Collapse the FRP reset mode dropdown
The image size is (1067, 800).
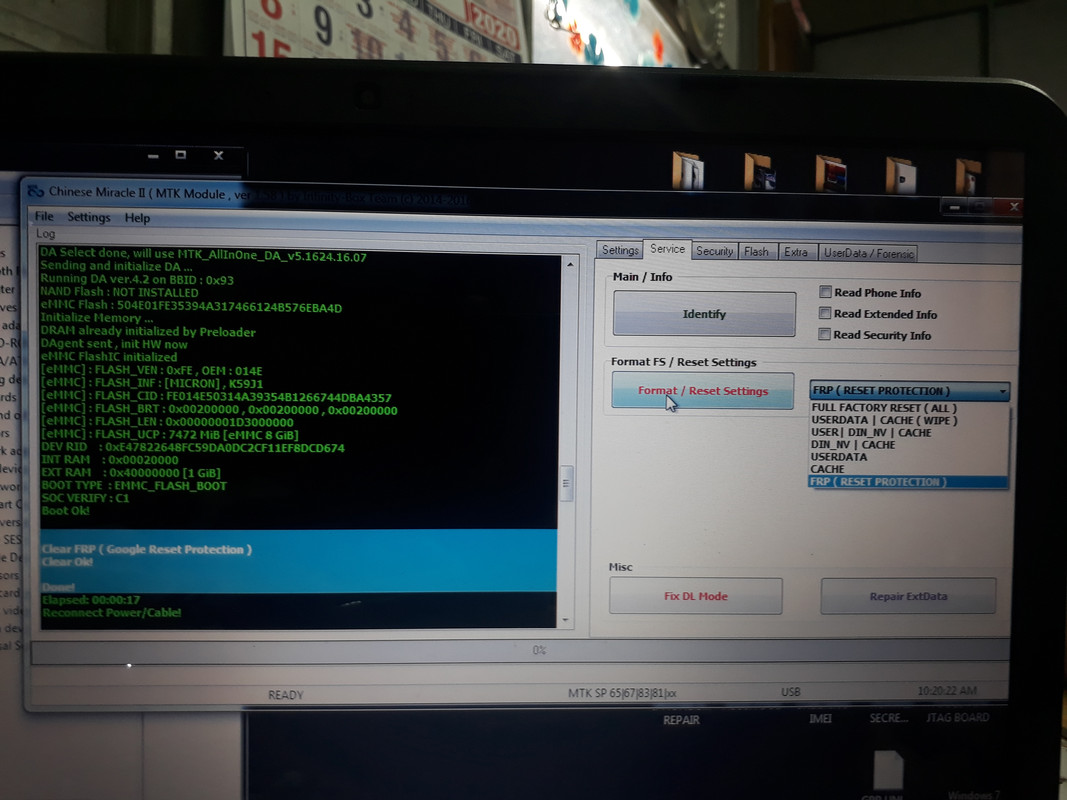click(1002, 391)
